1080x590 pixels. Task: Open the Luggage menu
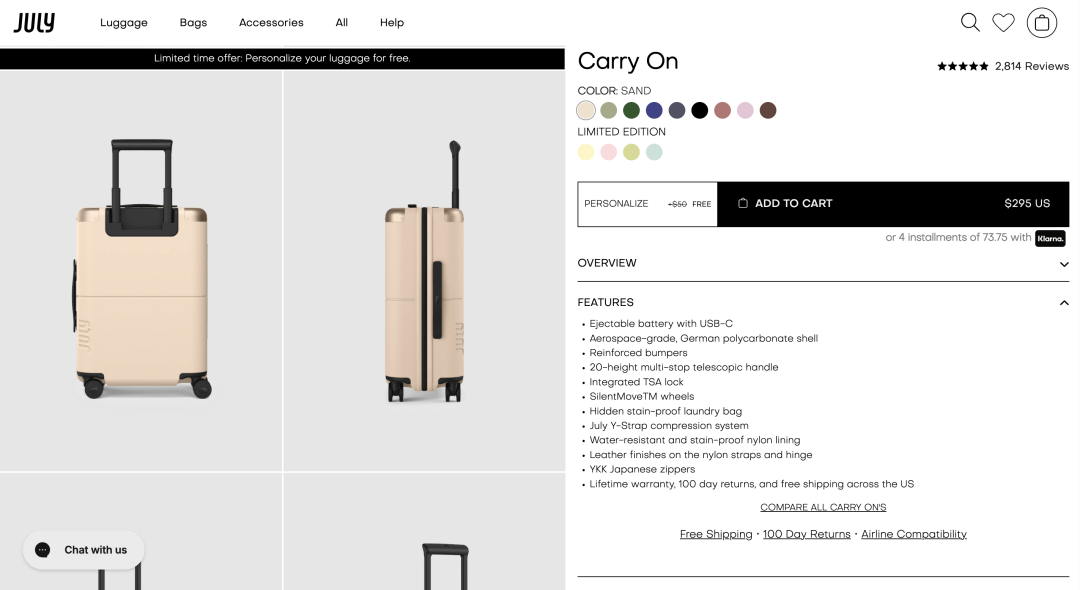[124, 22]
